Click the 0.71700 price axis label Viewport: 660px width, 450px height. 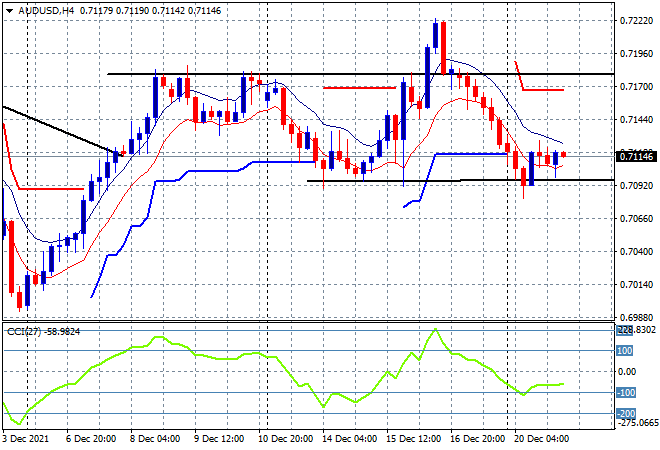(x=636, y=87)
